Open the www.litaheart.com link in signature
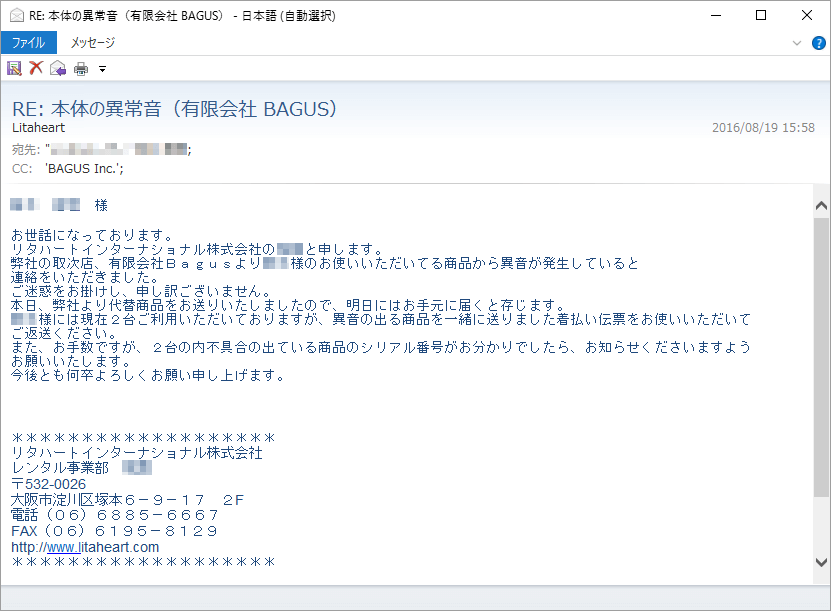The image size is (831, 611). pos(85,547)
